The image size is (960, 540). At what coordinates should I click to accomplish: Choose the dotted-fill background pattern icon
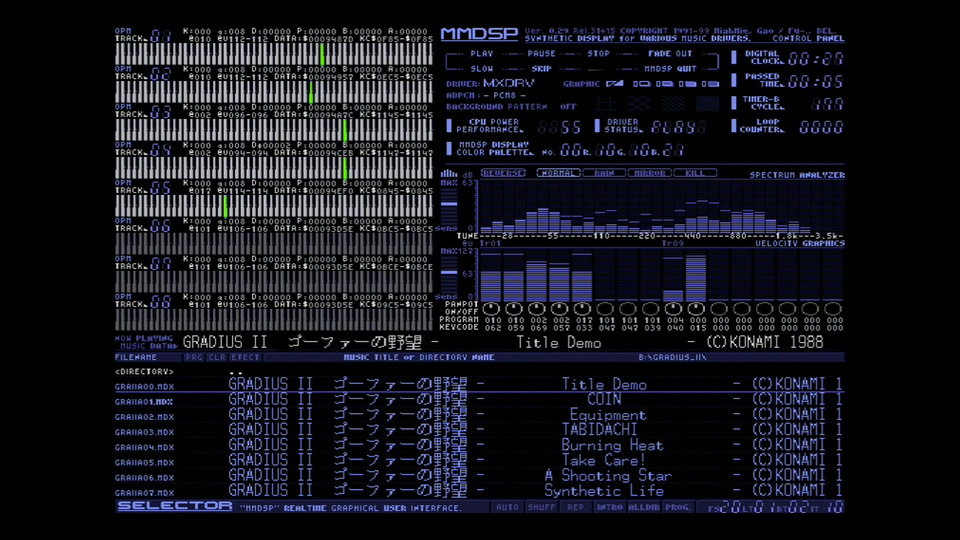point(707,104)
